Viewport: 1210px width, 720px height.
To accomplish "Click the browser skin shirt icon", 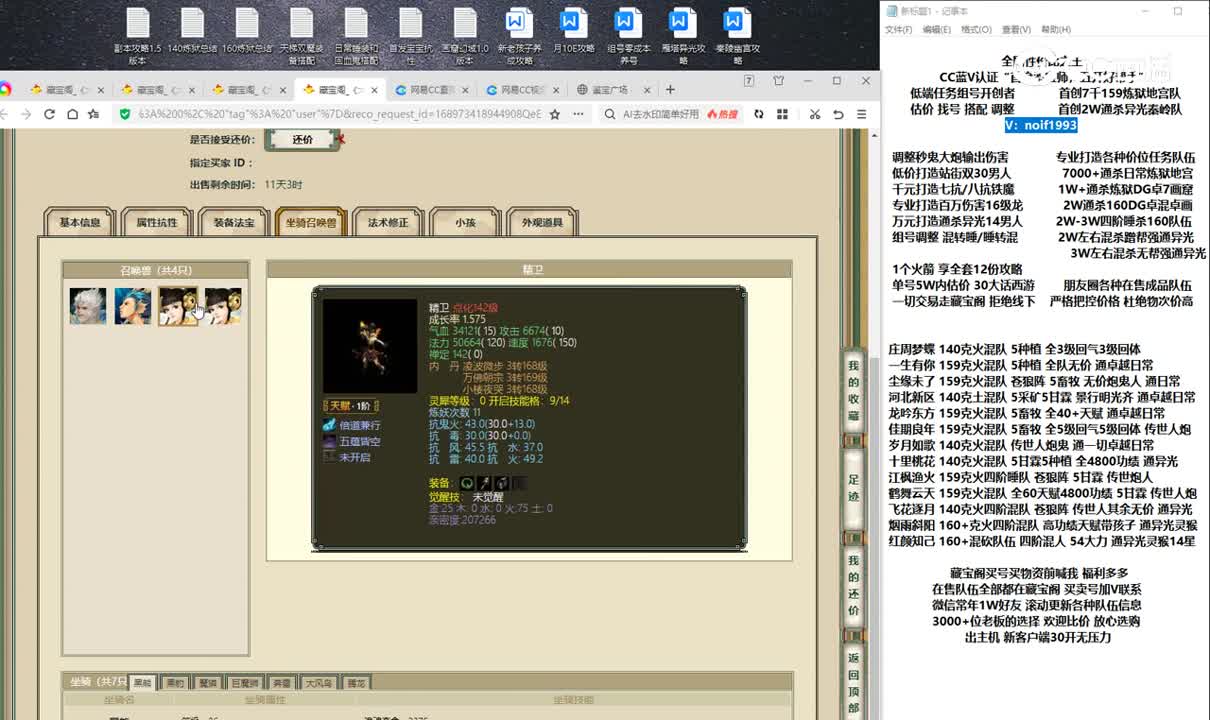I will 779,81.
